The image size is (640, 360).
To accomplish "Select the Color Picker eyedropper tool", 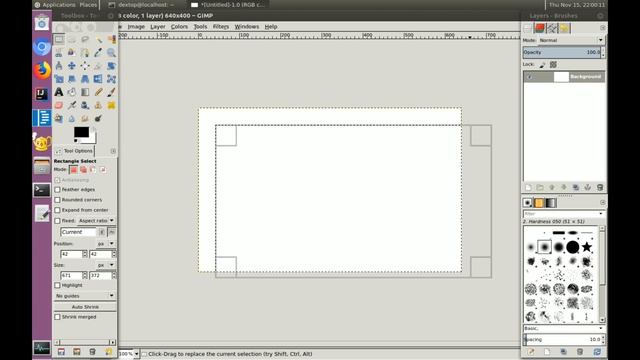I will click(98, 53).
